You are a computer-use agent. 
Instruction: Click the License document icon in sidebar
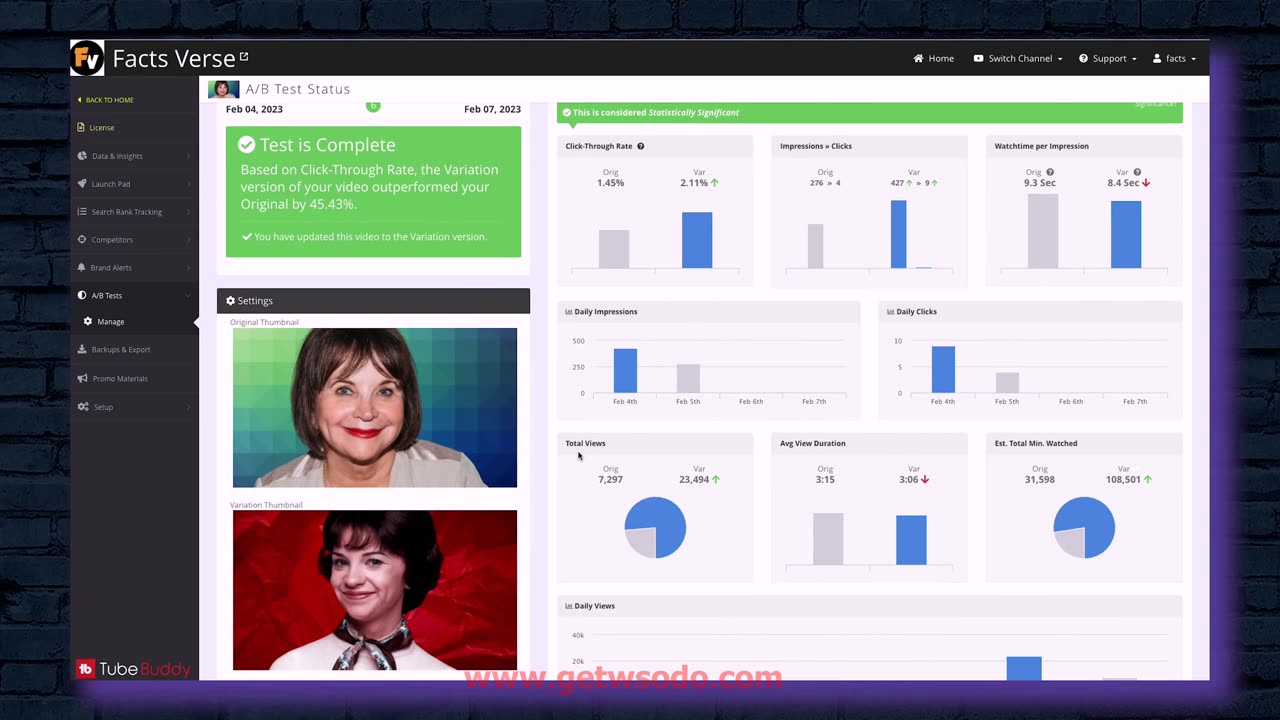pos(81,127)
